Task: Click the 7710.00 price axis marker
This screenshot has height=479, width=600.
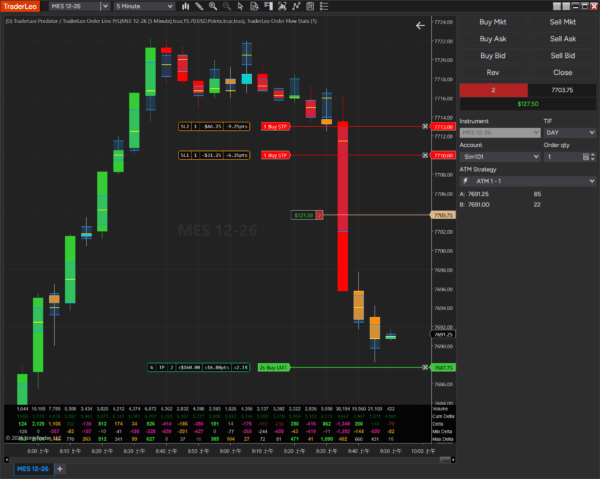Action: [443, 155]
